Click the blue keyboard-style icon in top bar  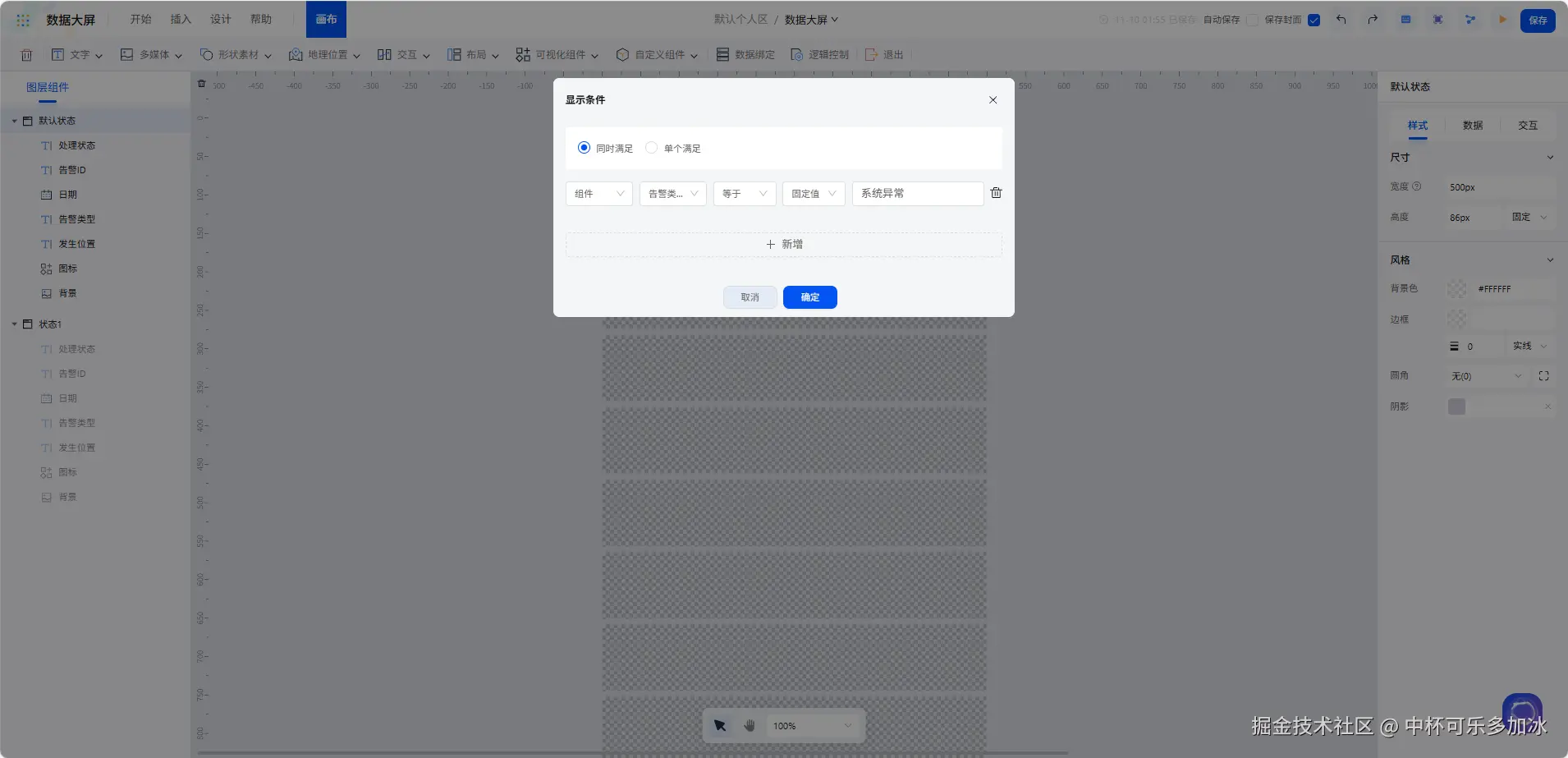pos(1405,20)
